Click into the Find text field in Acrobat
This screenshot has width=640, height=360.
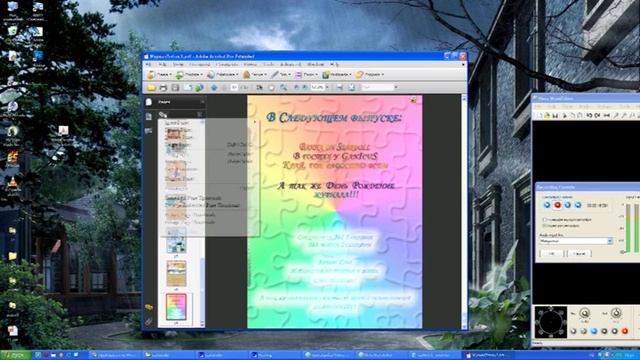pyautogui.click(x=377, y=87)
